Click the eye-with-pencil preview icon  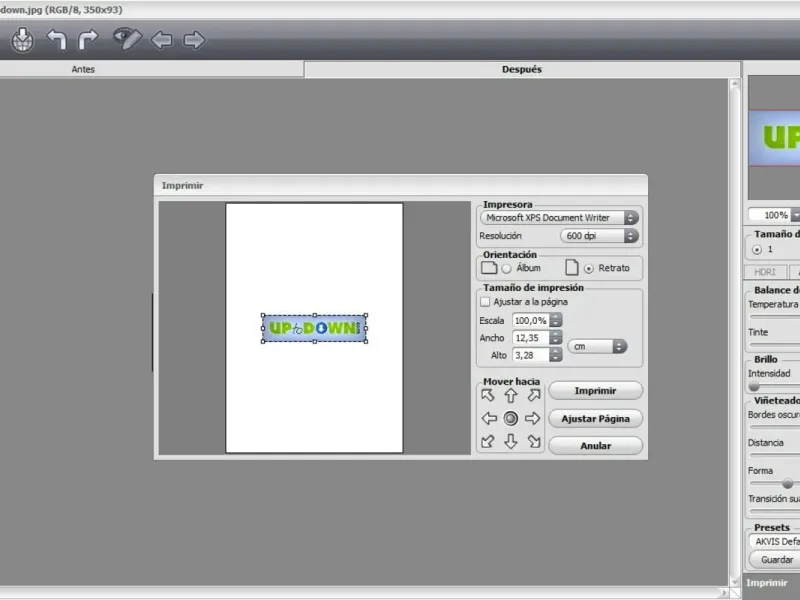(x=127, y=39)
